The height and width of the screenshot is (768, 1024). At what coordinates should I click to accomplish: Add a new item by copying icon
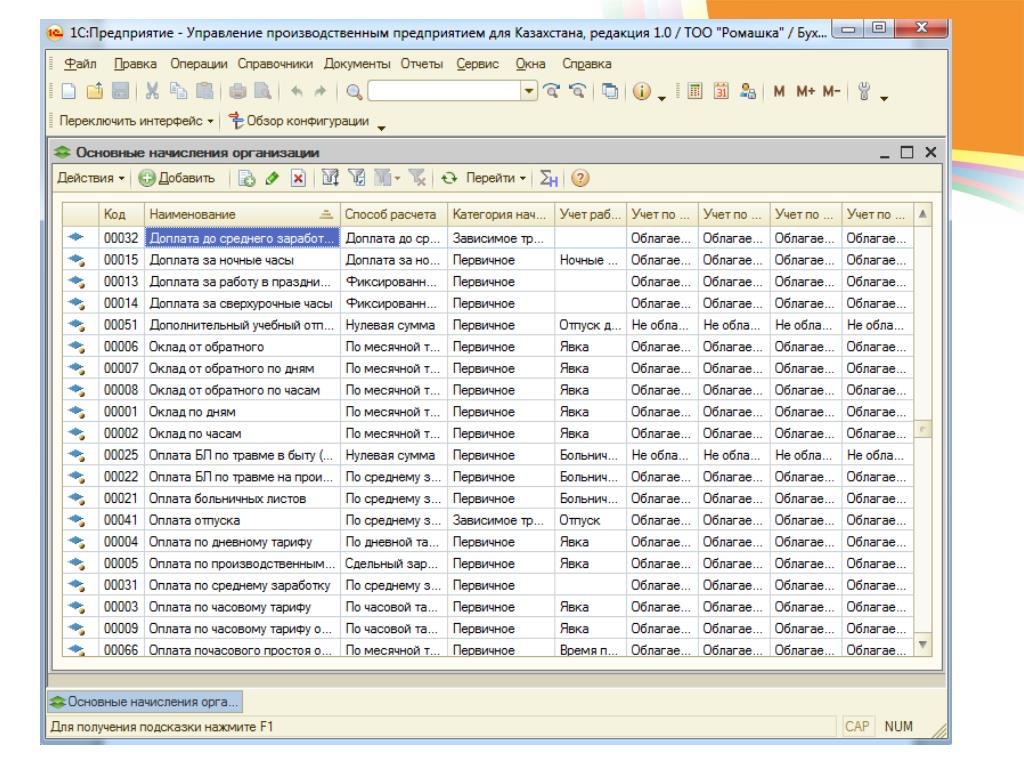pos(247,178)
